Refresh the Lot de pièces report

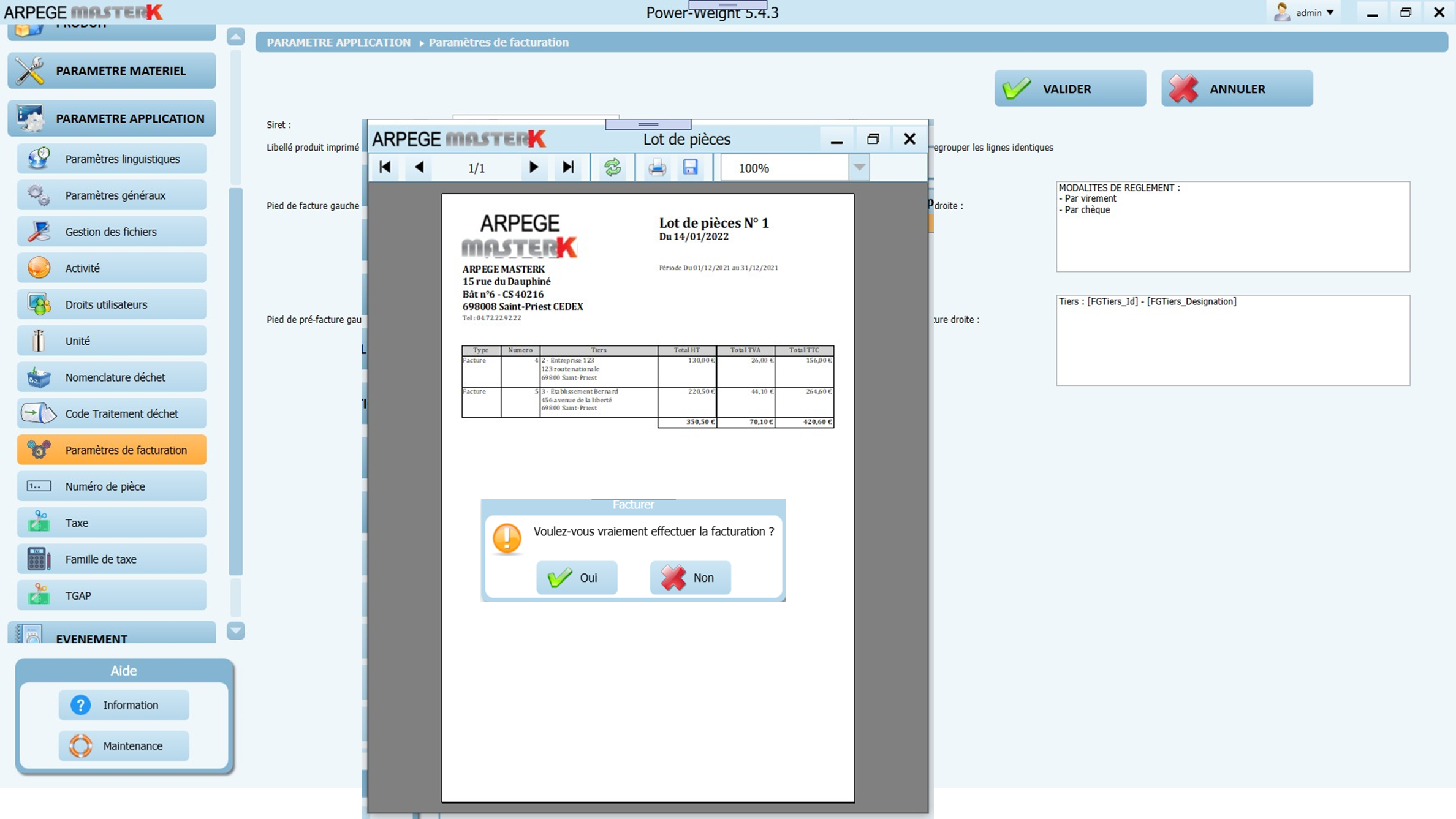click(x=612, y=167)
